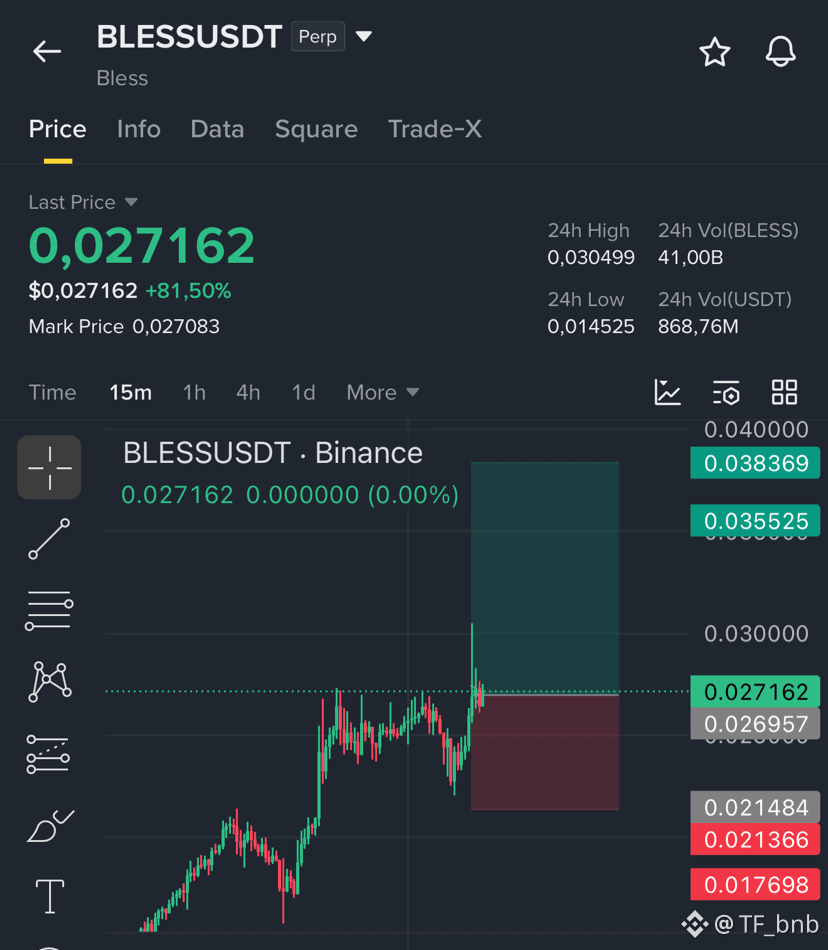Select the long position projection tool

pos(48,754)
